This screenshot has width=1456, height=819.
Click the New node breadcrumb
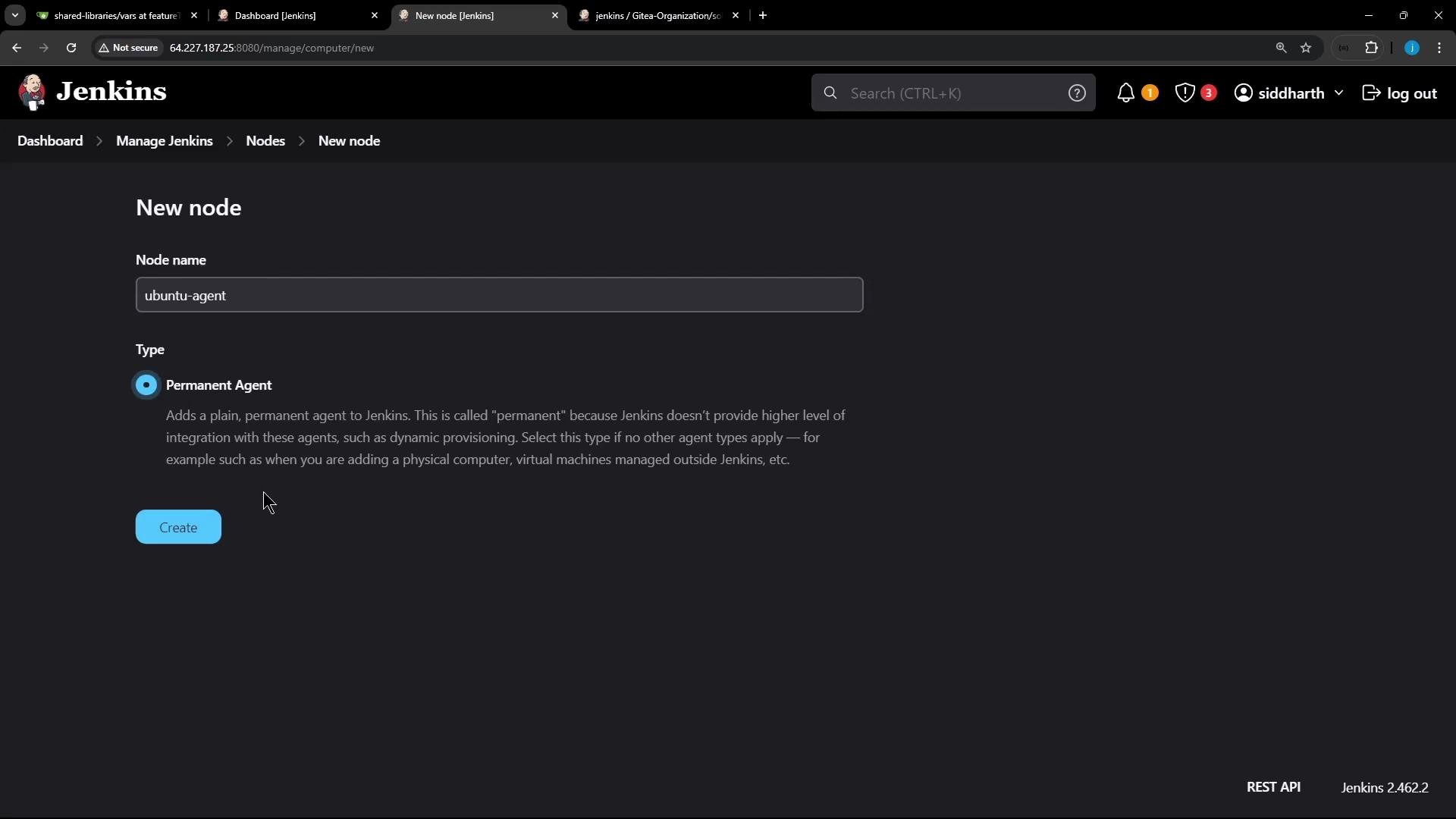point(349,141)
